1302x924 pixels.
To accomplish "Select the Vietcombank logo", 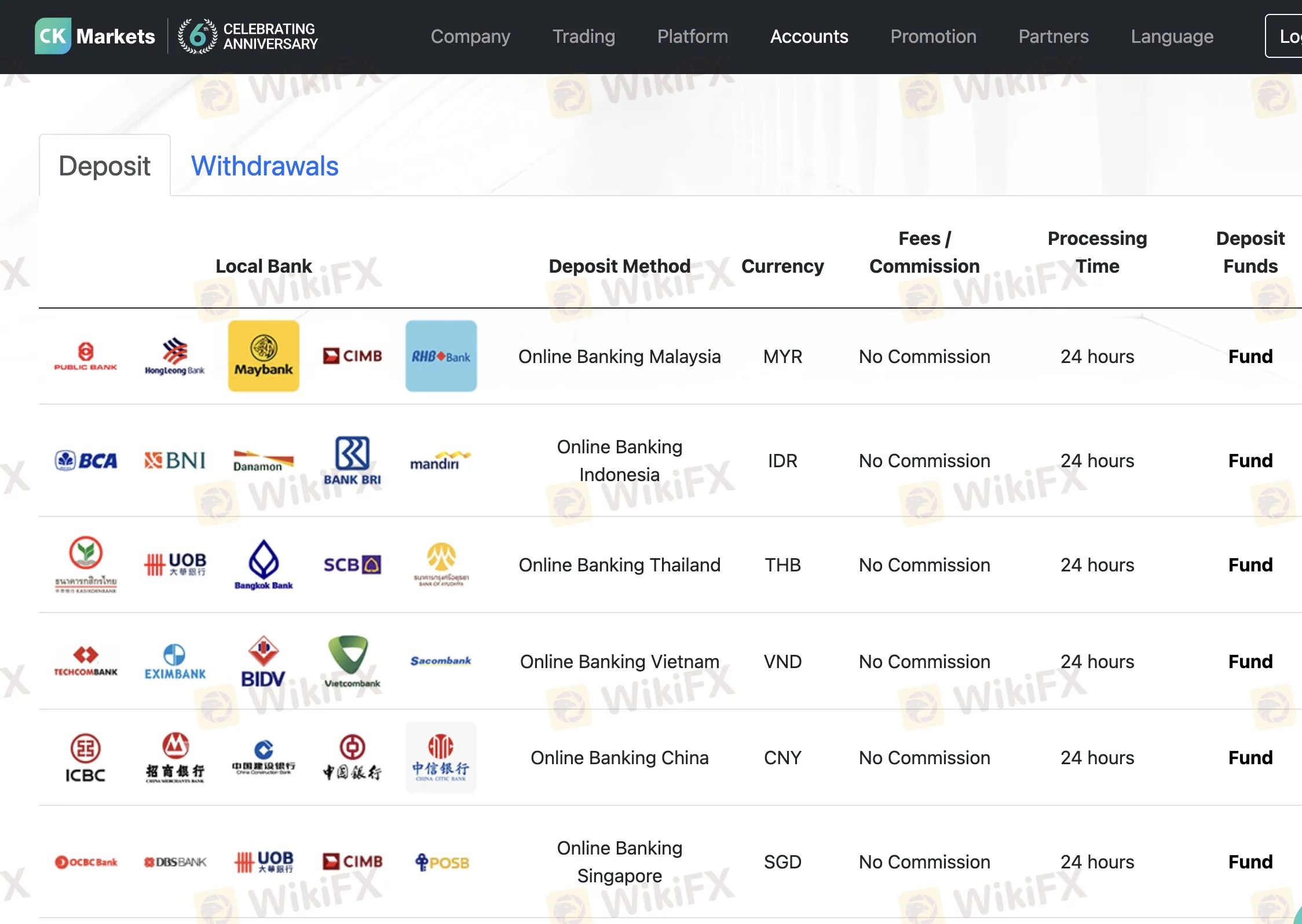I will [352, 661].
